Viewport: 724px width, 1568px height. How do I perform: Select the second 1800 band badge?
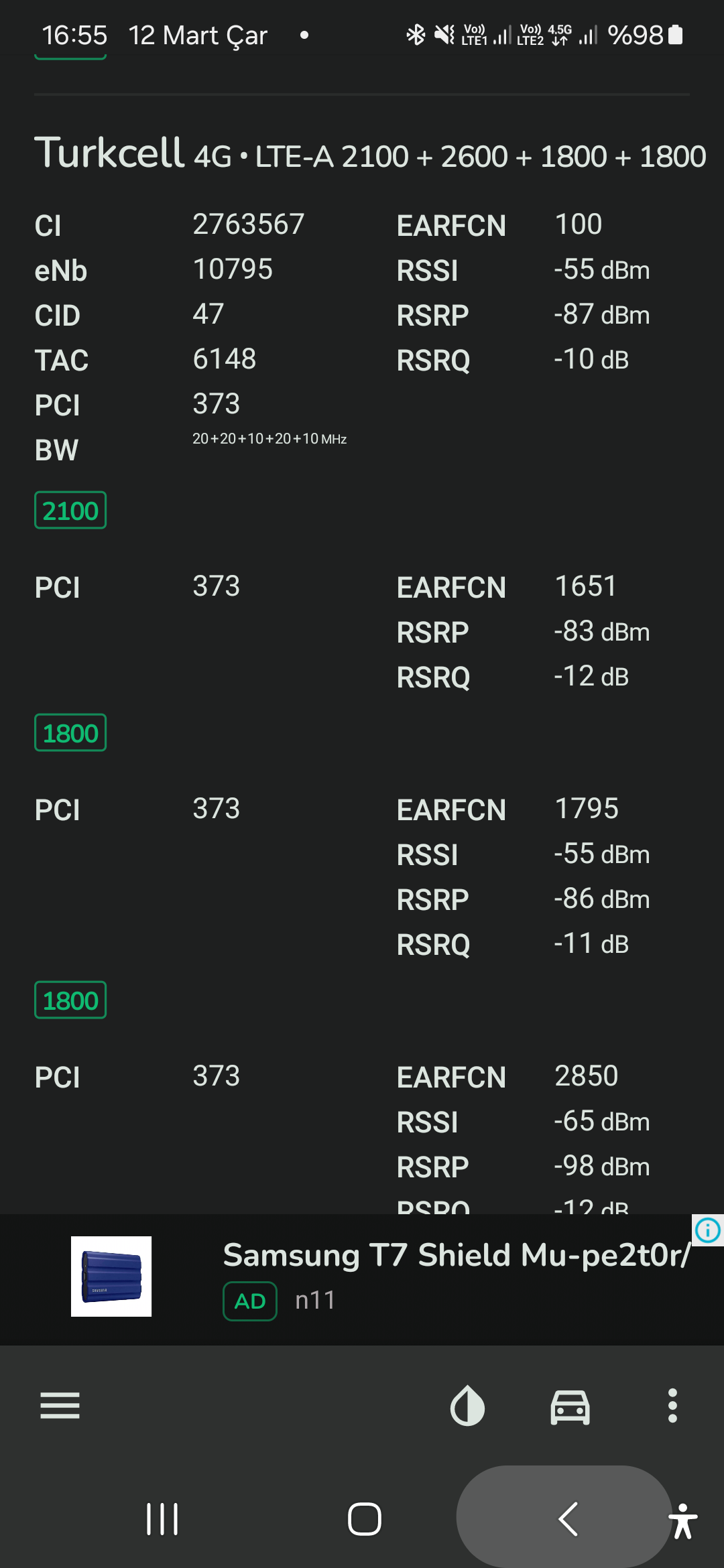point(70,1000)
